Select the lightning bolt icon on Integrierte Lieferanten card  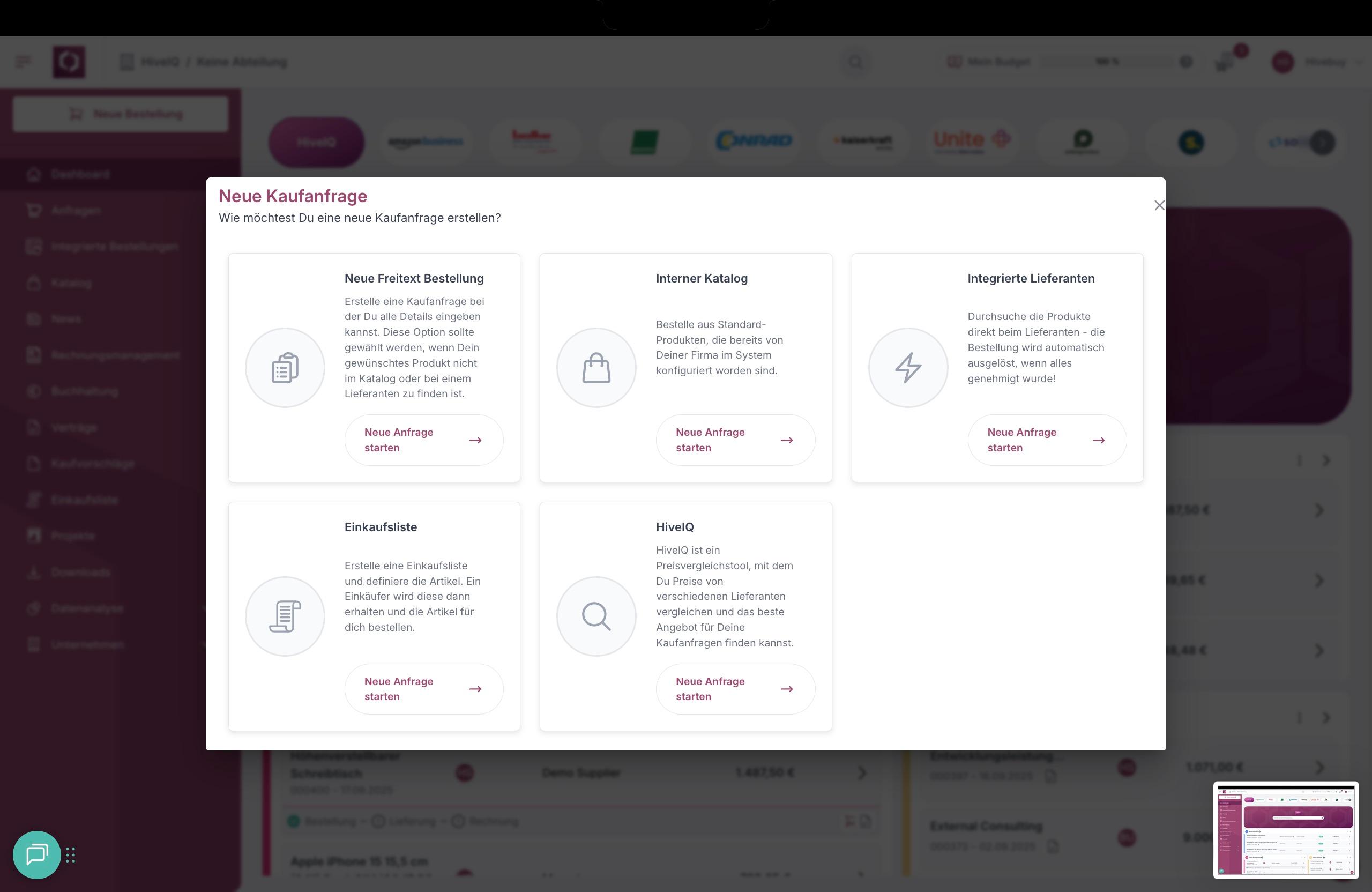pos(908,367)
